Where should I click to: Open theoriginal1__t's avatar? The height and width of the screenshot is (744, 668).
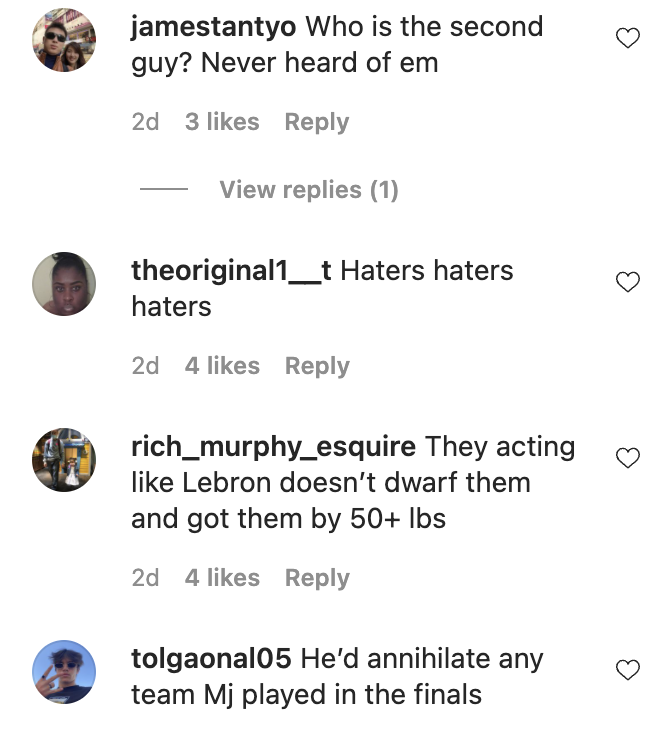[64, 284]
